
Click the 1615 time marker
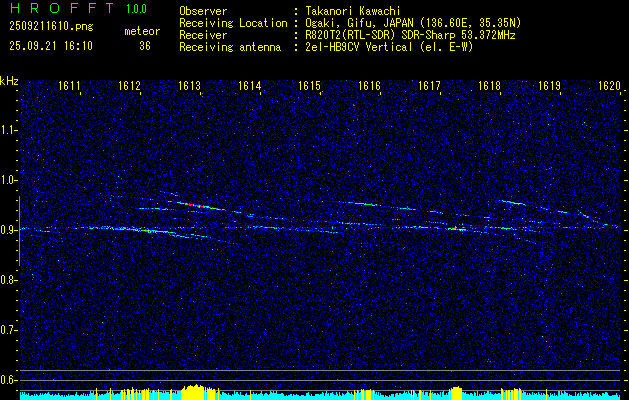point(309,85)
